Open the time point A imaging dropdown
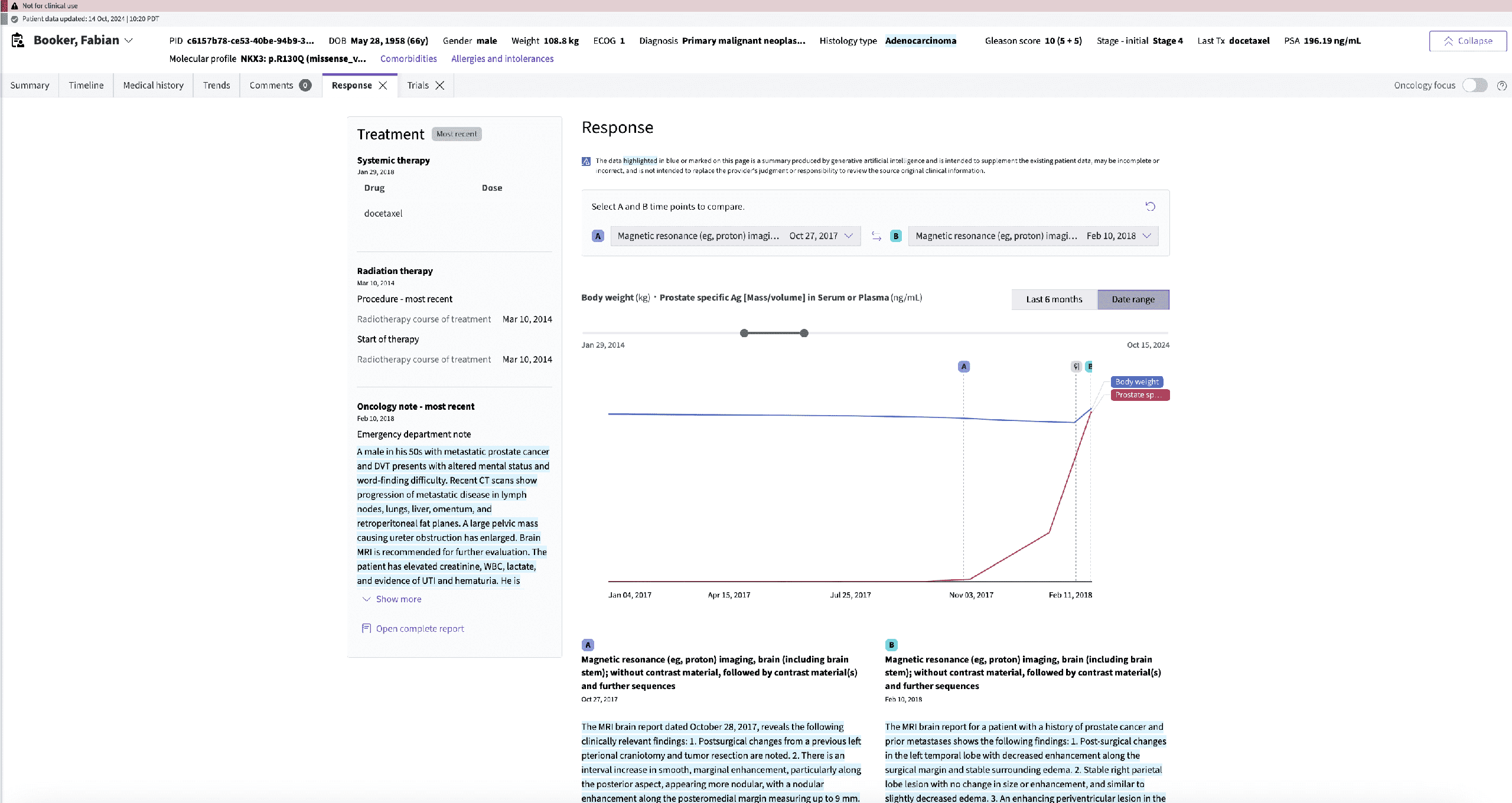Screen dimensions: 1512x803 (x=735, y=236)
